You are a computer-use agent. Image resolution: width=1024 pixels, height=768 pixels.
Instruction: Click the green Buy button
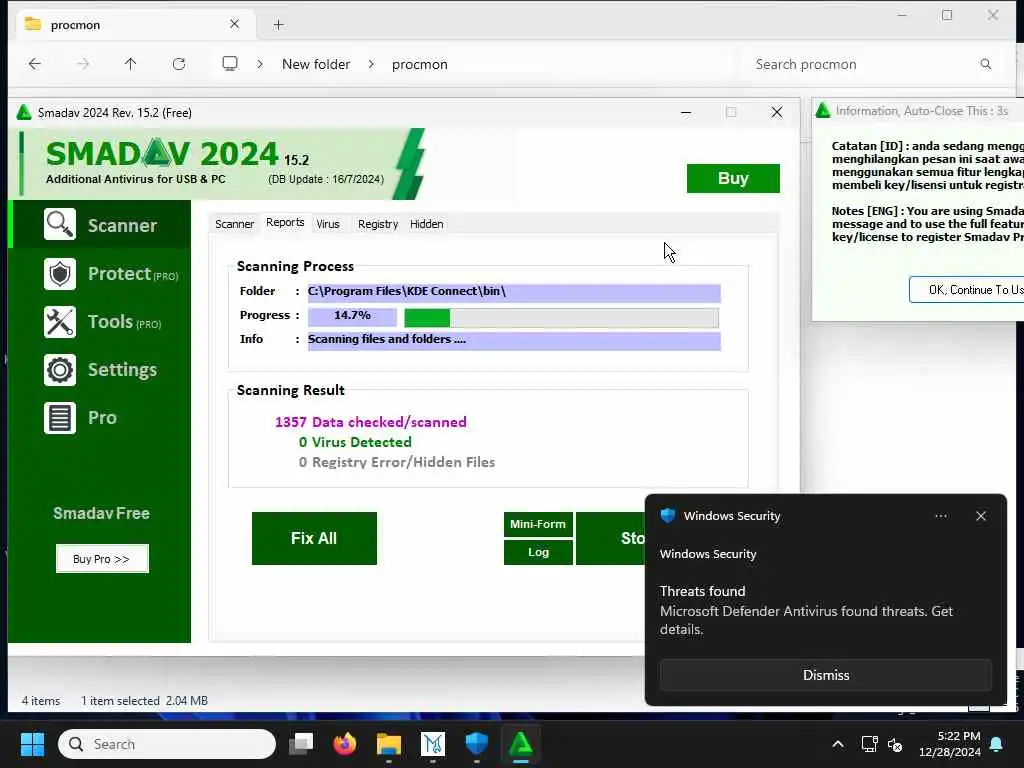point(733,178)
